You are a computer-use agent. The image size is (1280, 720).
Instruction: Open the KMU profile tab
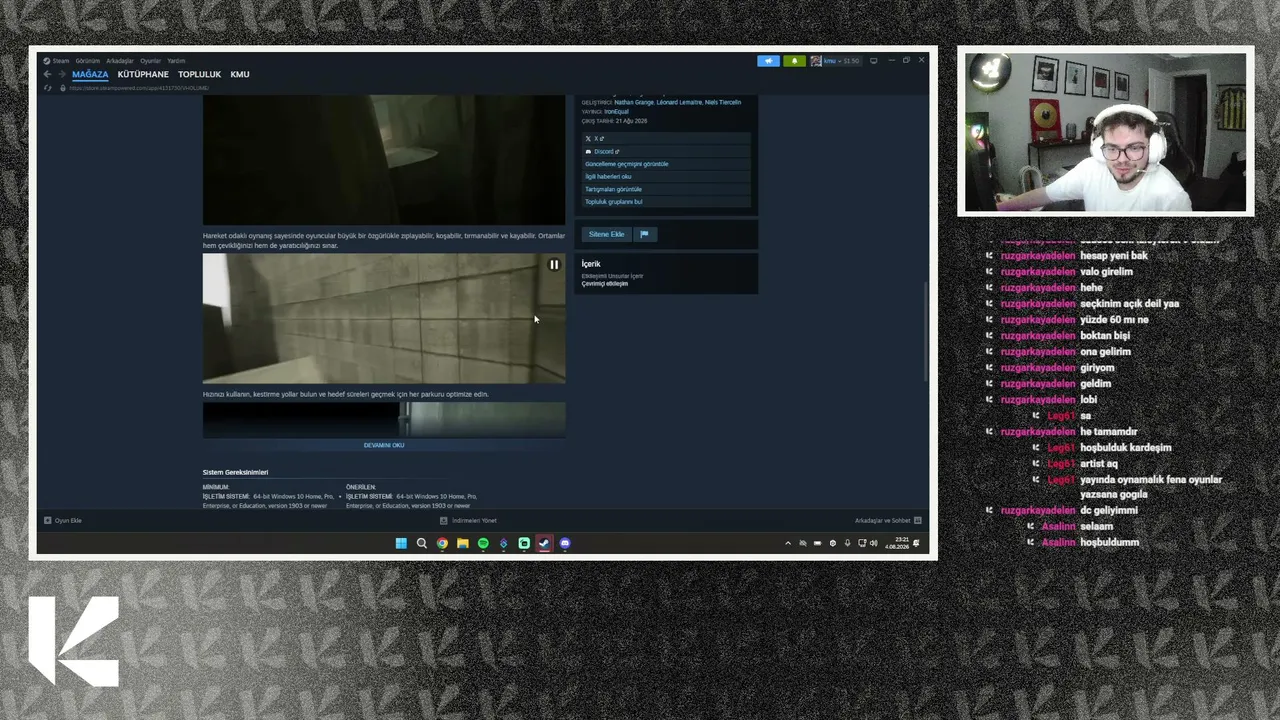point(240,75)
